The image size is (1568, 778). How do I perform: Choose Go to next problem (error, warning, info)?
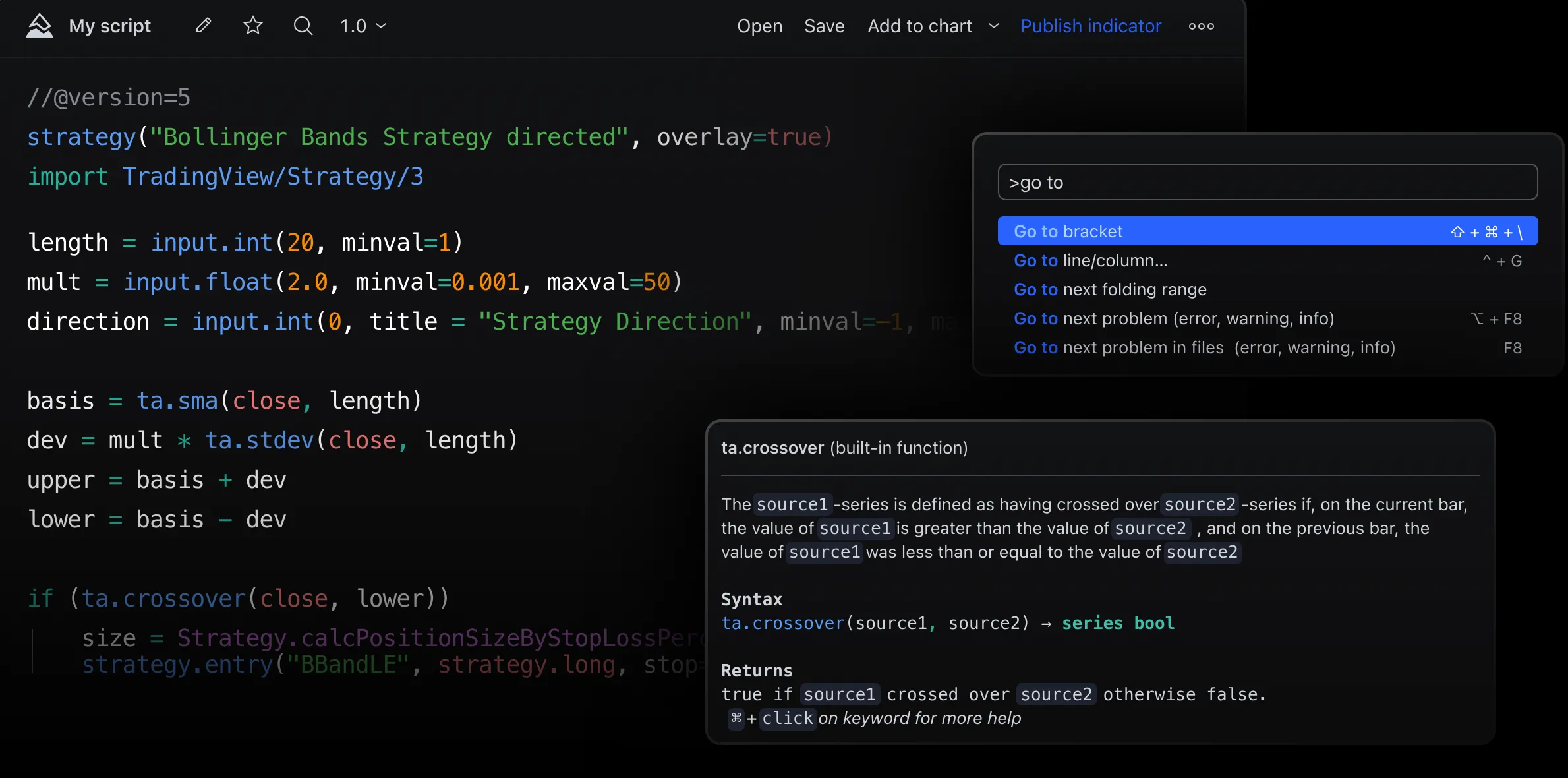1267,318
